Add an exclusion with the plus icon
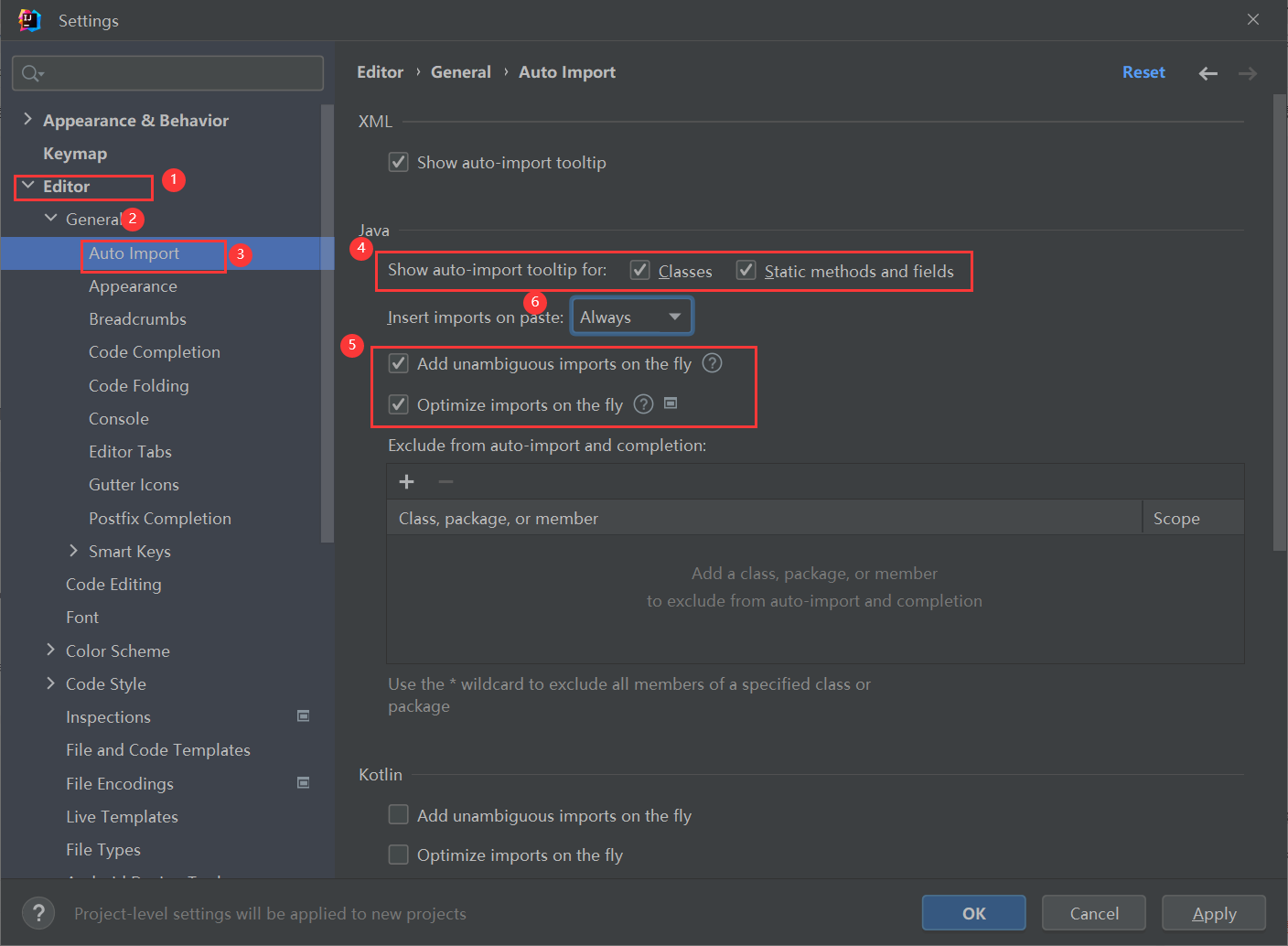 tap(407, 481)
